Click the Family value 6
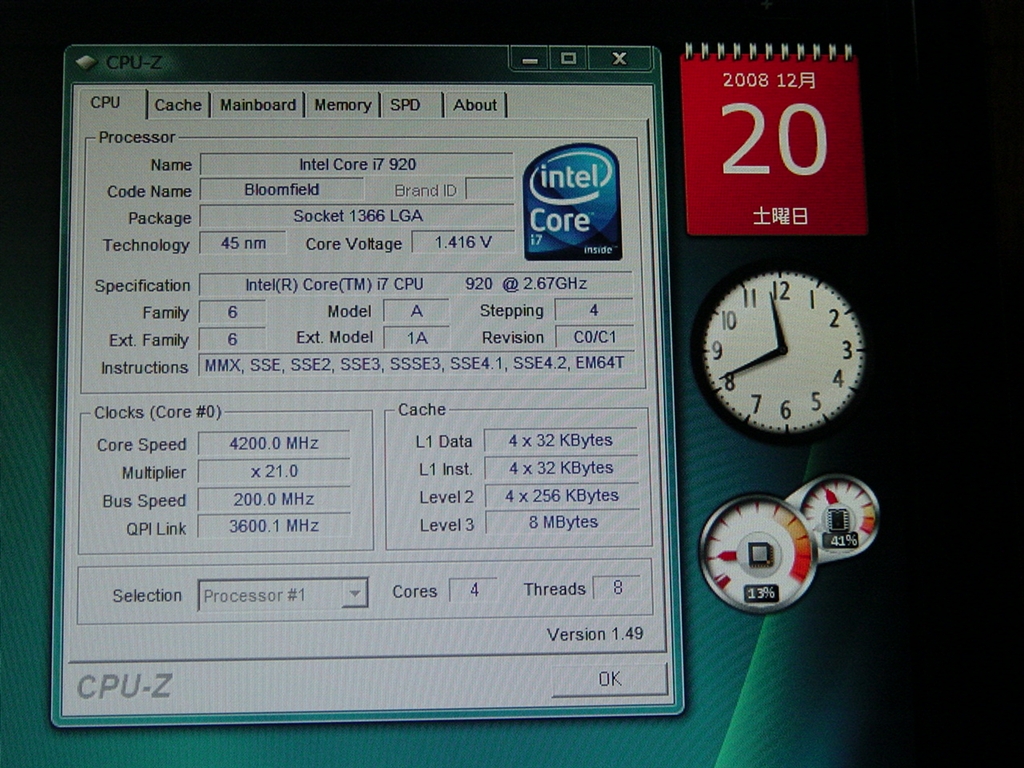Screen dimensions: 1024x768 tap(232, 312)
